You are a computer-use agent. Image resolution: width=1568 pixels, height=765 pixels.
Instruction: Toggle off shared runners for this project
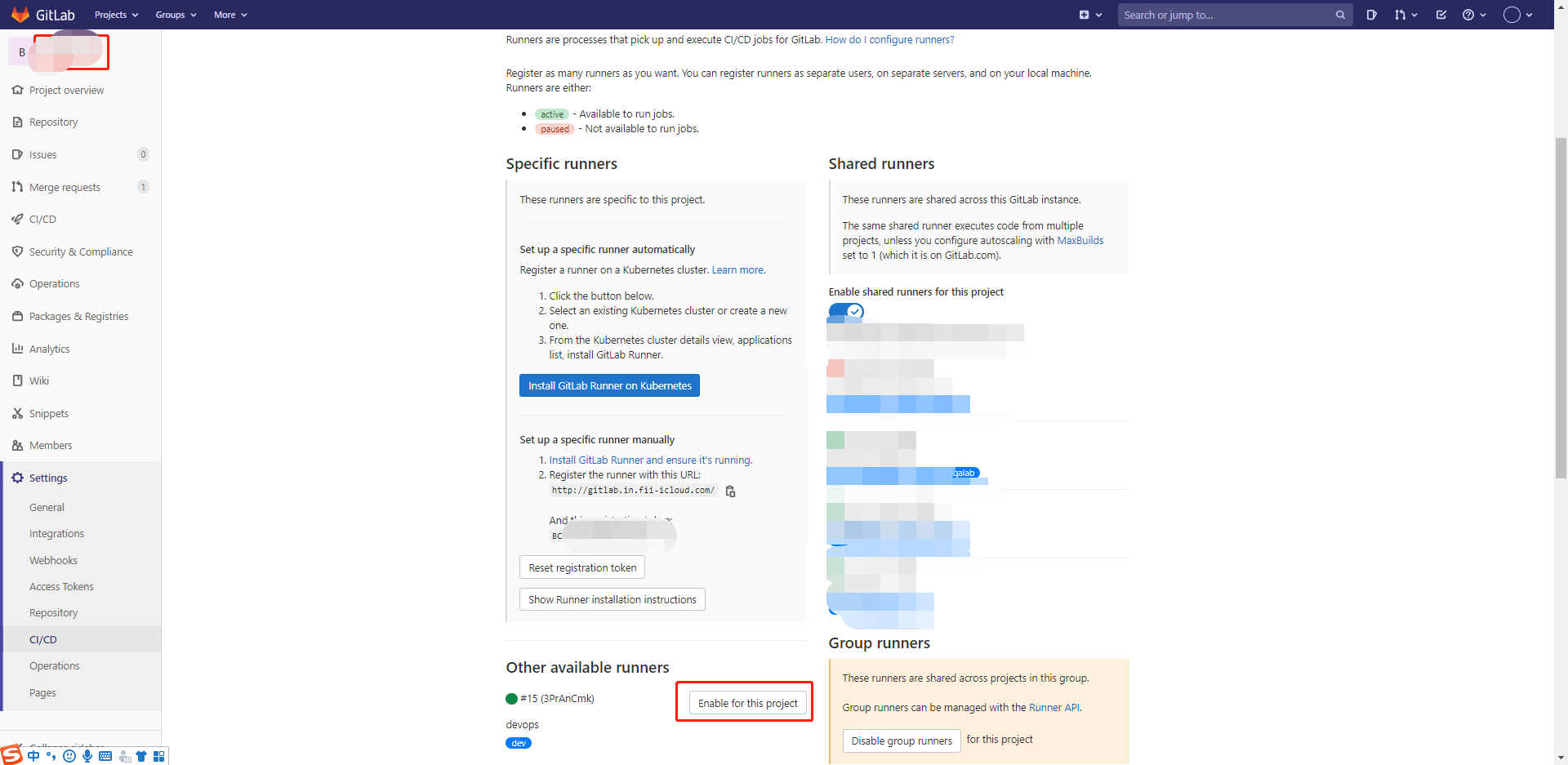[845, 311]
